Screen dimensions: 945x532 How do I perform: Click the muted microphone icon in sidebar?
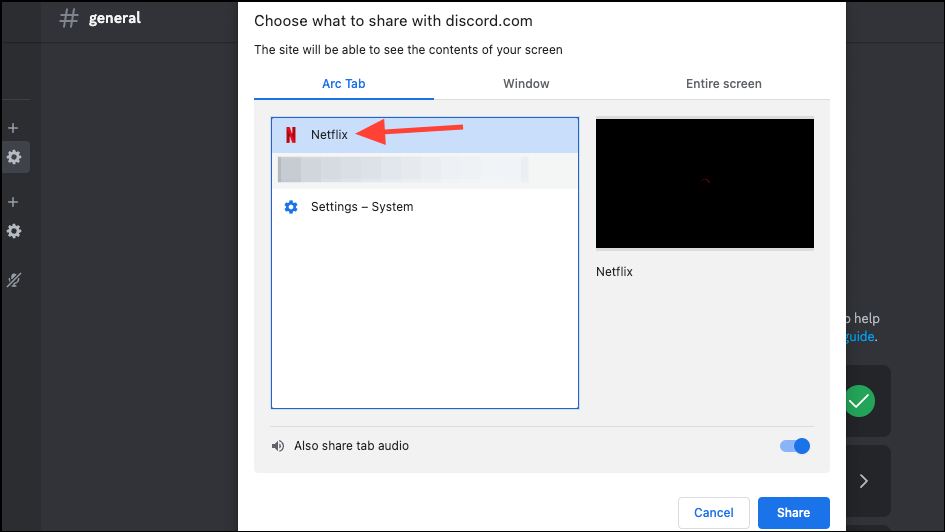pos(14,280)
